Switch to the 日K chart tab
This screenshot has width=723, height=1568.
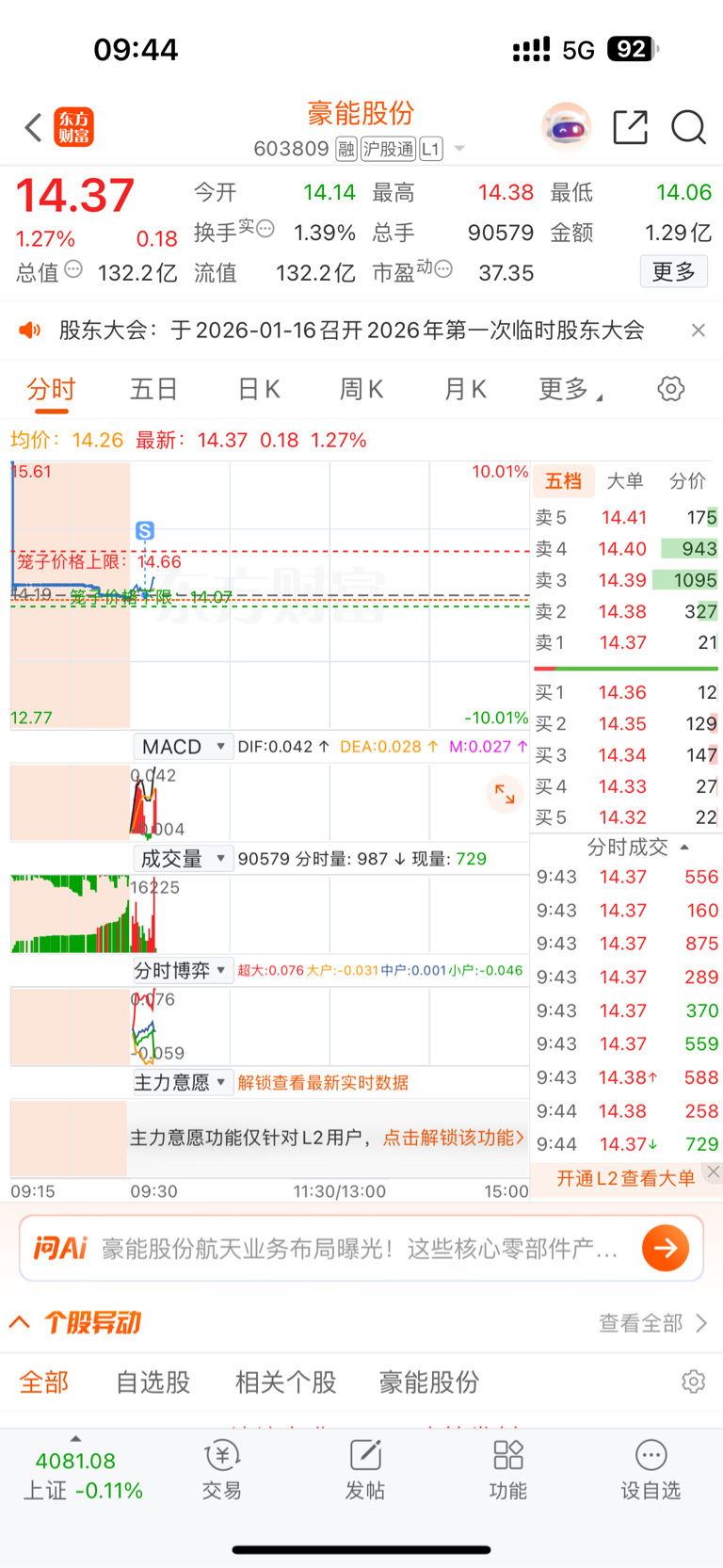click(x=259, y=389)
